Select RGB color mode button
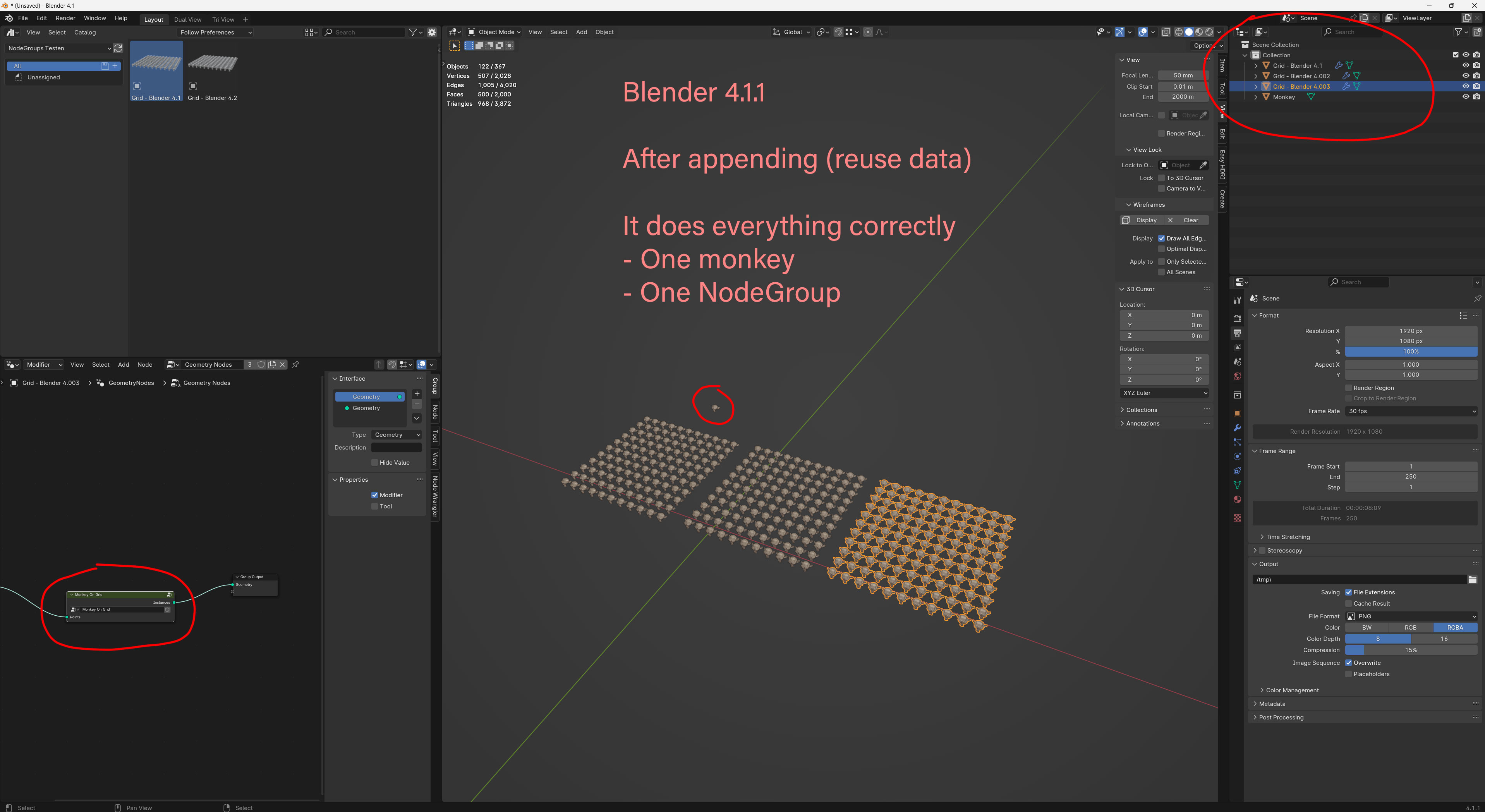Screen dimensions: 1485x812 pyautogui.click(x=1411, y=628)
